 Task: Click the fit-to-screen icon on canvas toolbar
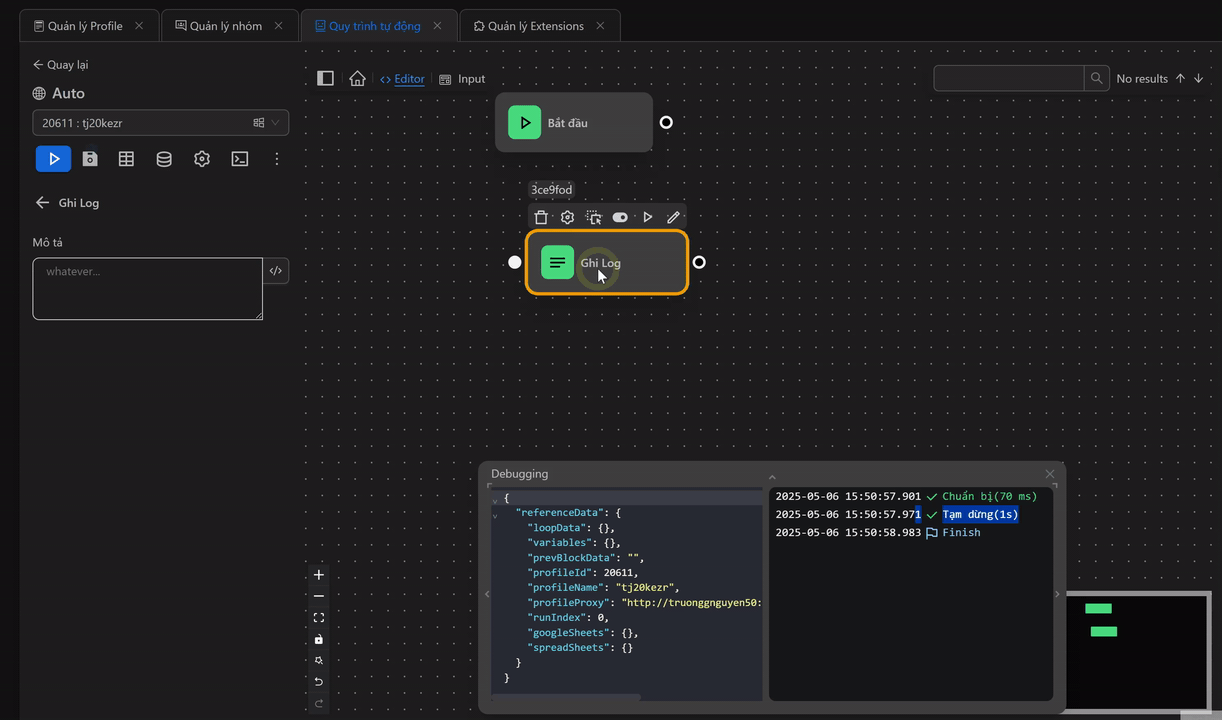(x=318, y=617)
